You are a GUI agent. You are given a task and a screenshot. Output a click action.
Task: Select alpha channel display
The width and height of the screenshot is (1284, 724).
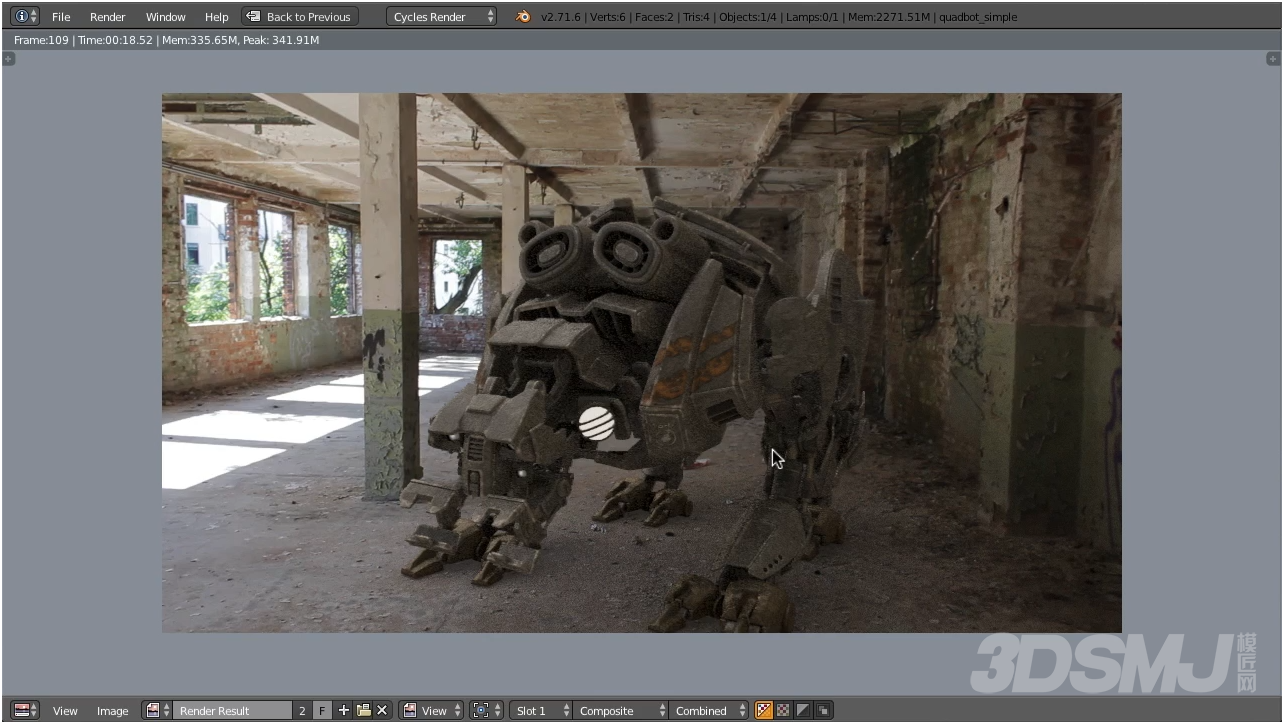(803, 710)
